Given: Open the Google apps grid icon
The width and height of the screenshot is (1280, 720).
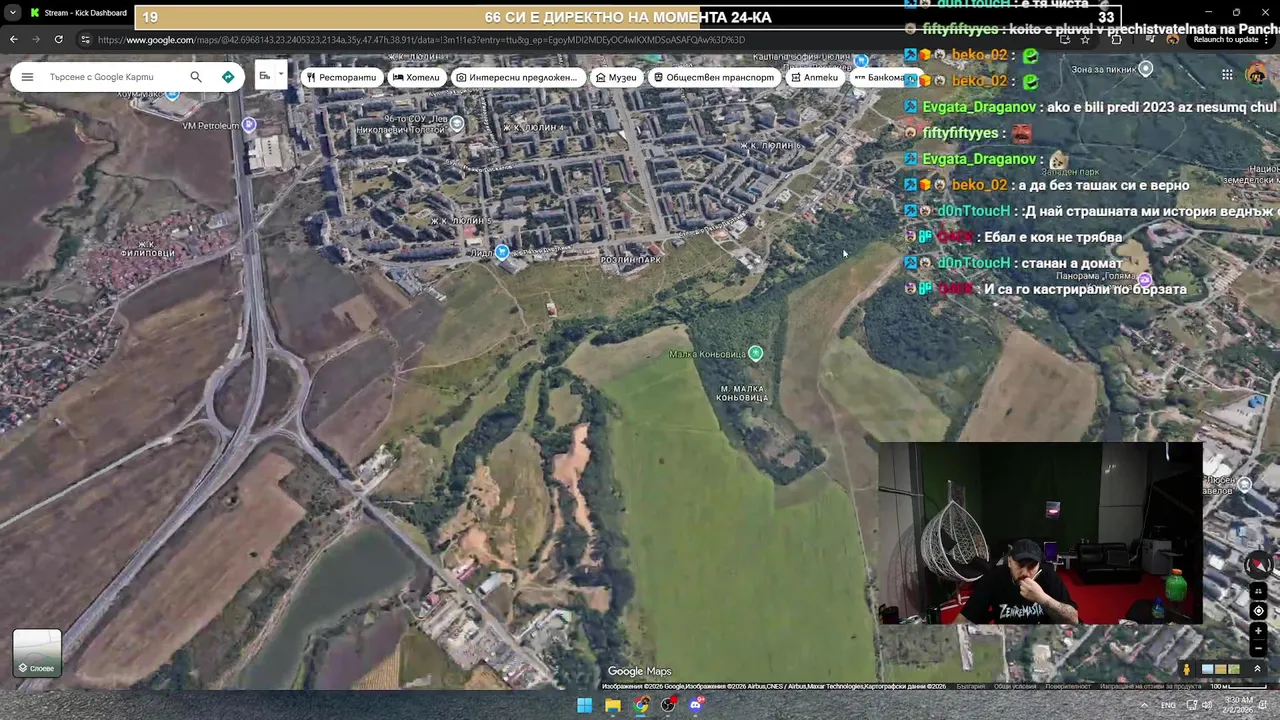Looking at the screenshot, I should pyautogui.click(x=1227, y=75).
